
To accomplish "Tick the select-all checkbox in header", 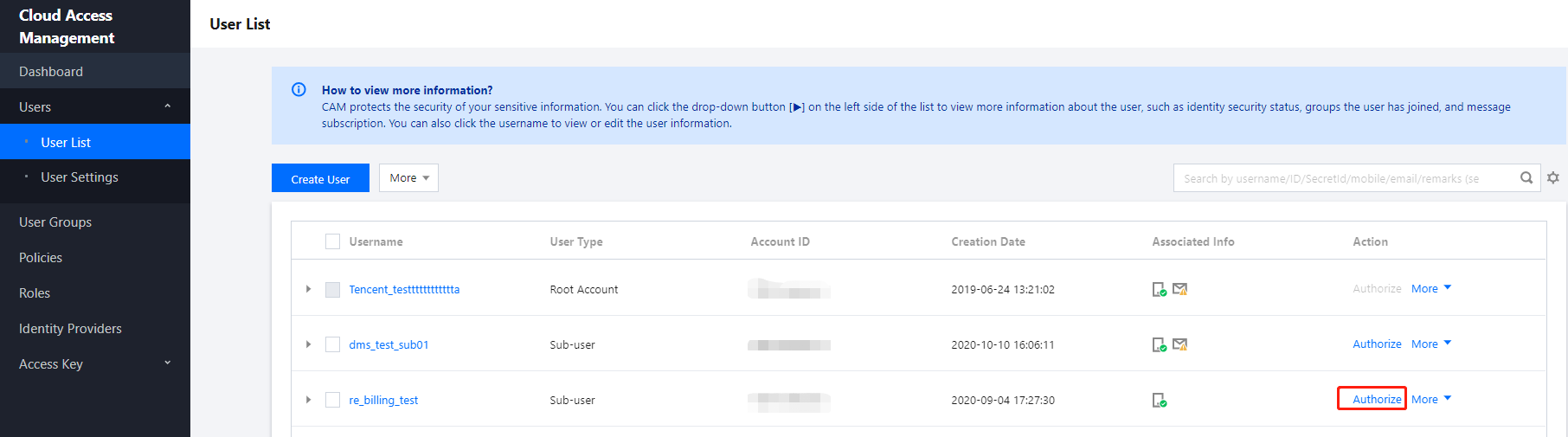I will 332,241.
